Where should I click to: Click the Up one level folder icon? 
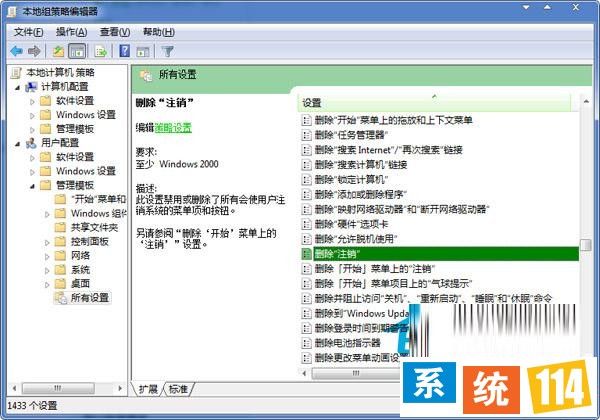click(x=58, y=51)
